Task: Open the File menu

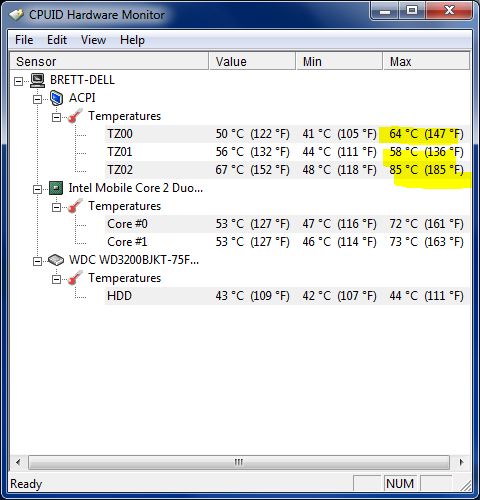Action: point(24,40)
